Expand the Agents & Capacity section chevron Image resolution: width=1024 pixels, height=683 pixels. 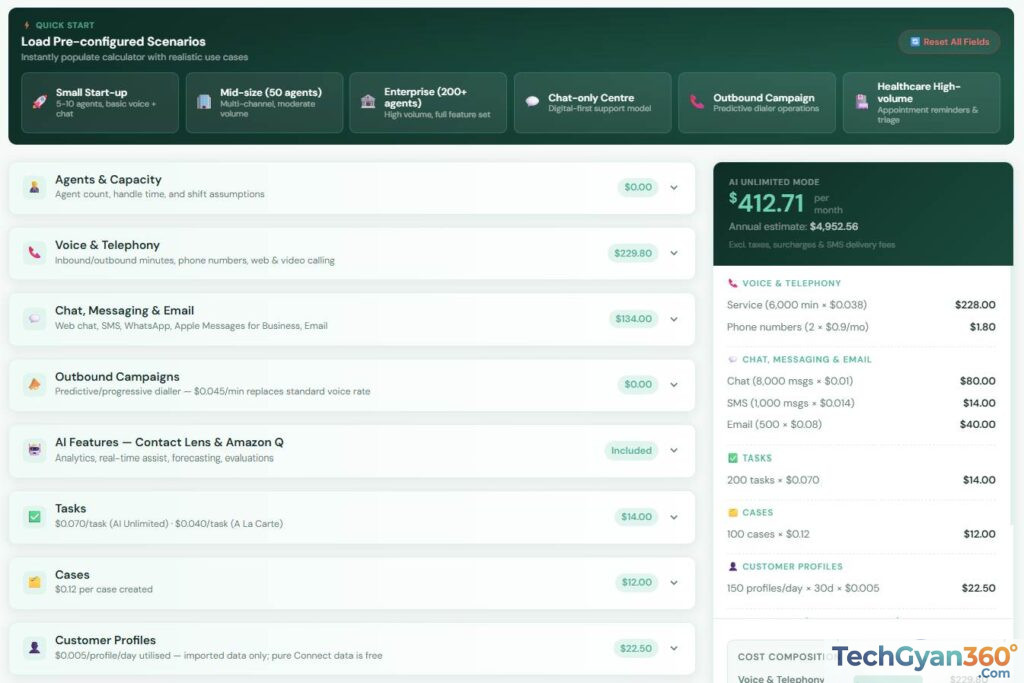(674, 187)
